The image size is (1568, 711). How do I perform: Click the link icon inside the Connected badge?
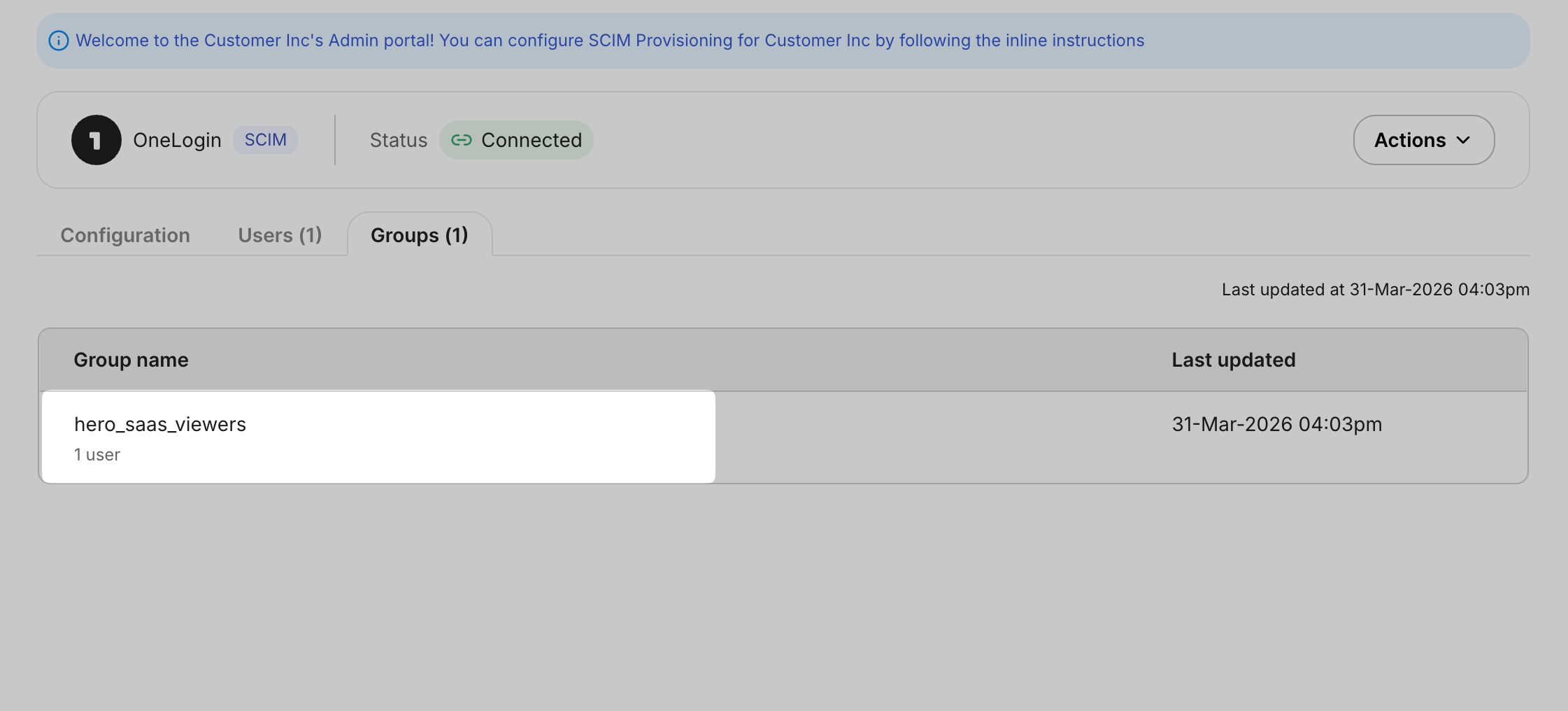[462, 140]
